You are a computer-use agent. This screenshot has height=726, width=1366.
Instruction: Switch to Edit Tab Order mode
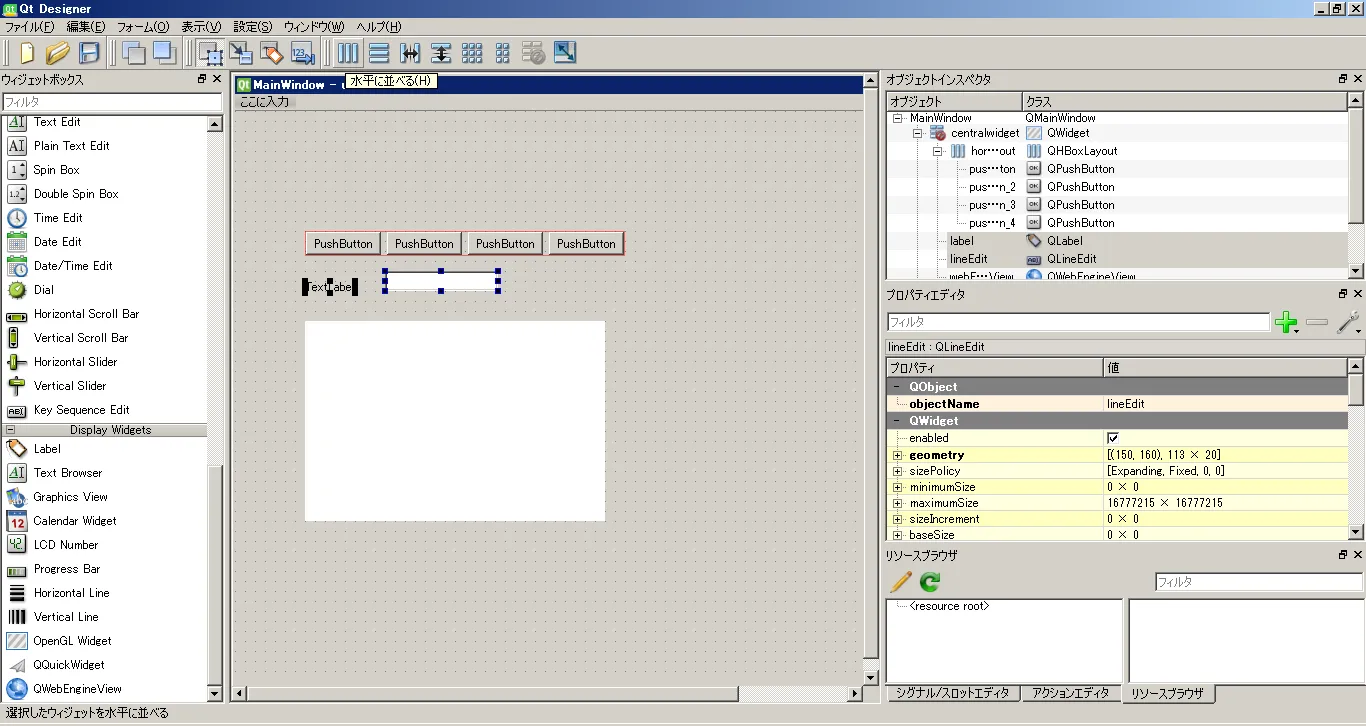(x=302, y=53)
